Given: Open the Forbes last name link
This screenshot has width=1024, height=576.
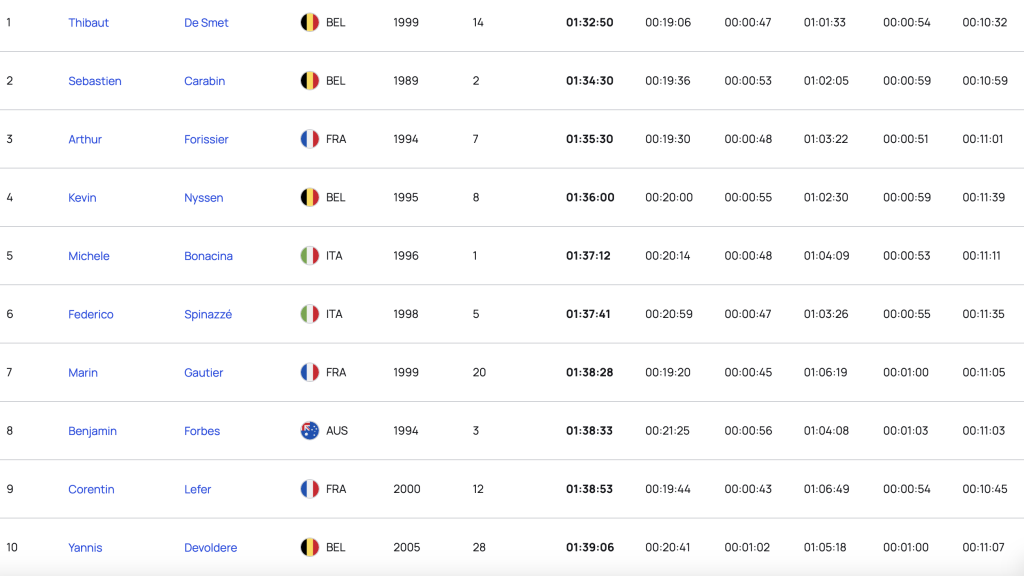Looking at the screenshot, I should click(x=202, y=431).
